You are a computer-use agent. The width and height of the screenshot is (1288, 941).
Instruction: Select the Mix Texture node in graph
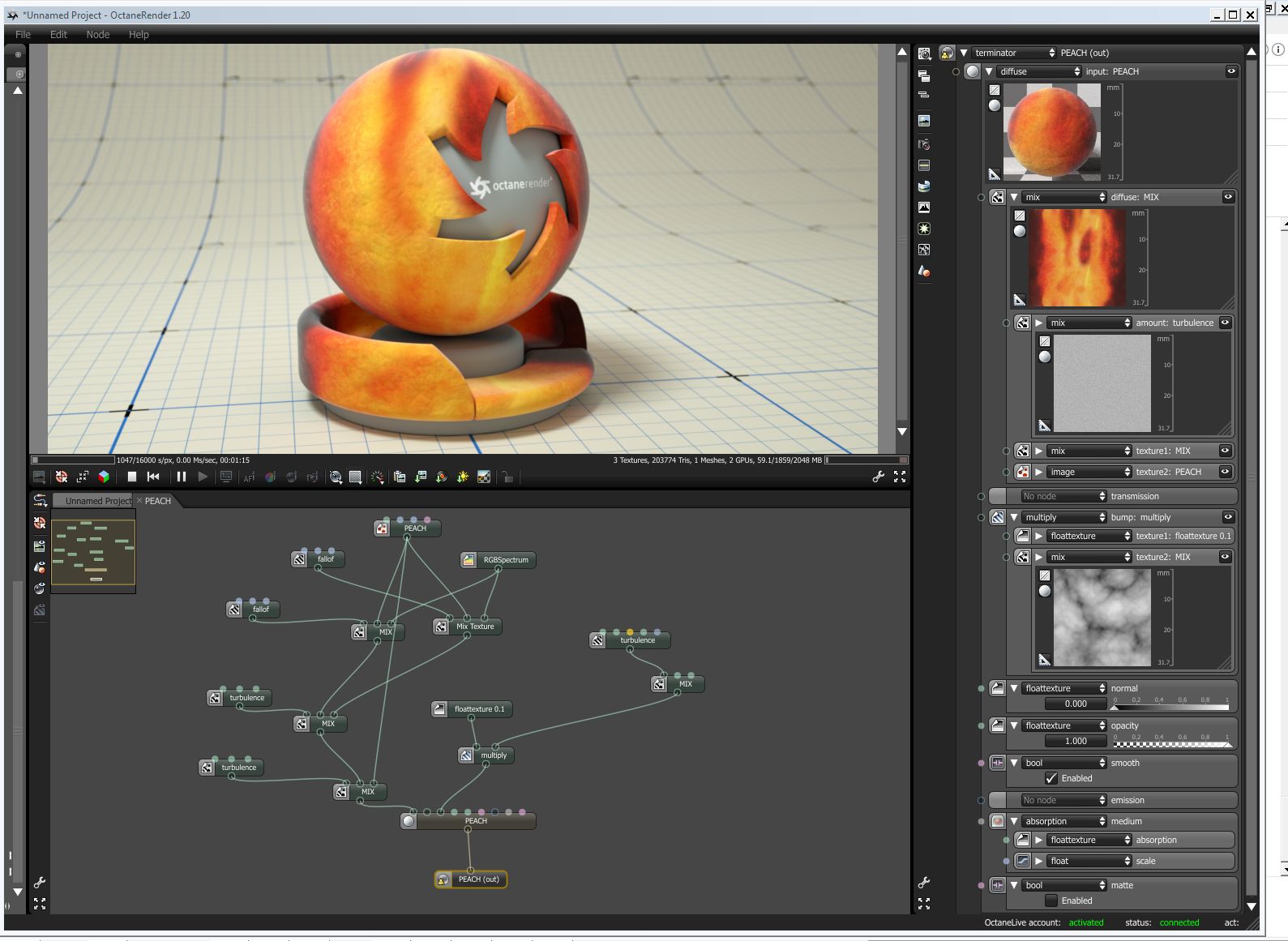468,627
